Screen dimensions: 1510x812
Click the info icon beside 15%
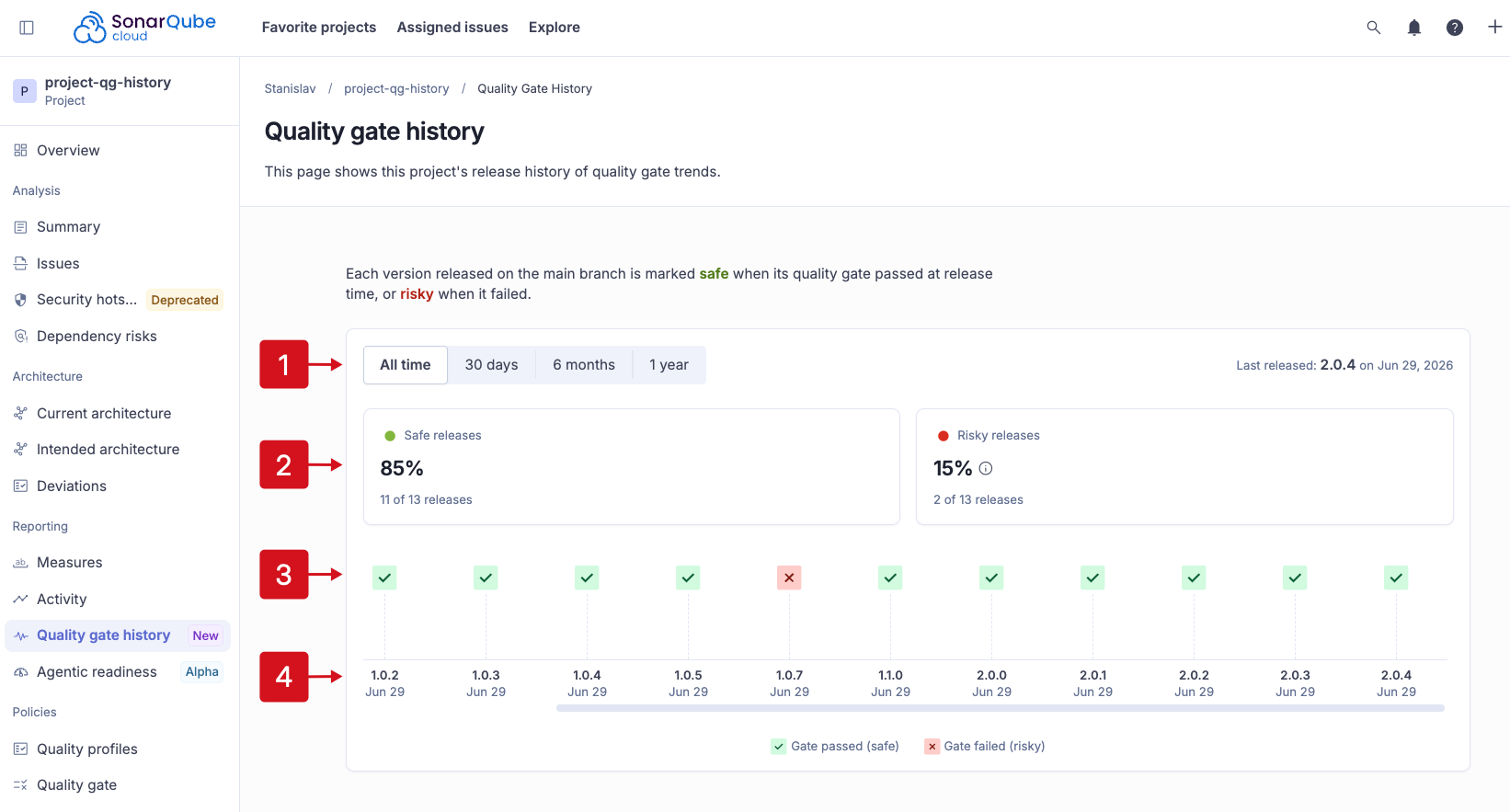point(986,468)
